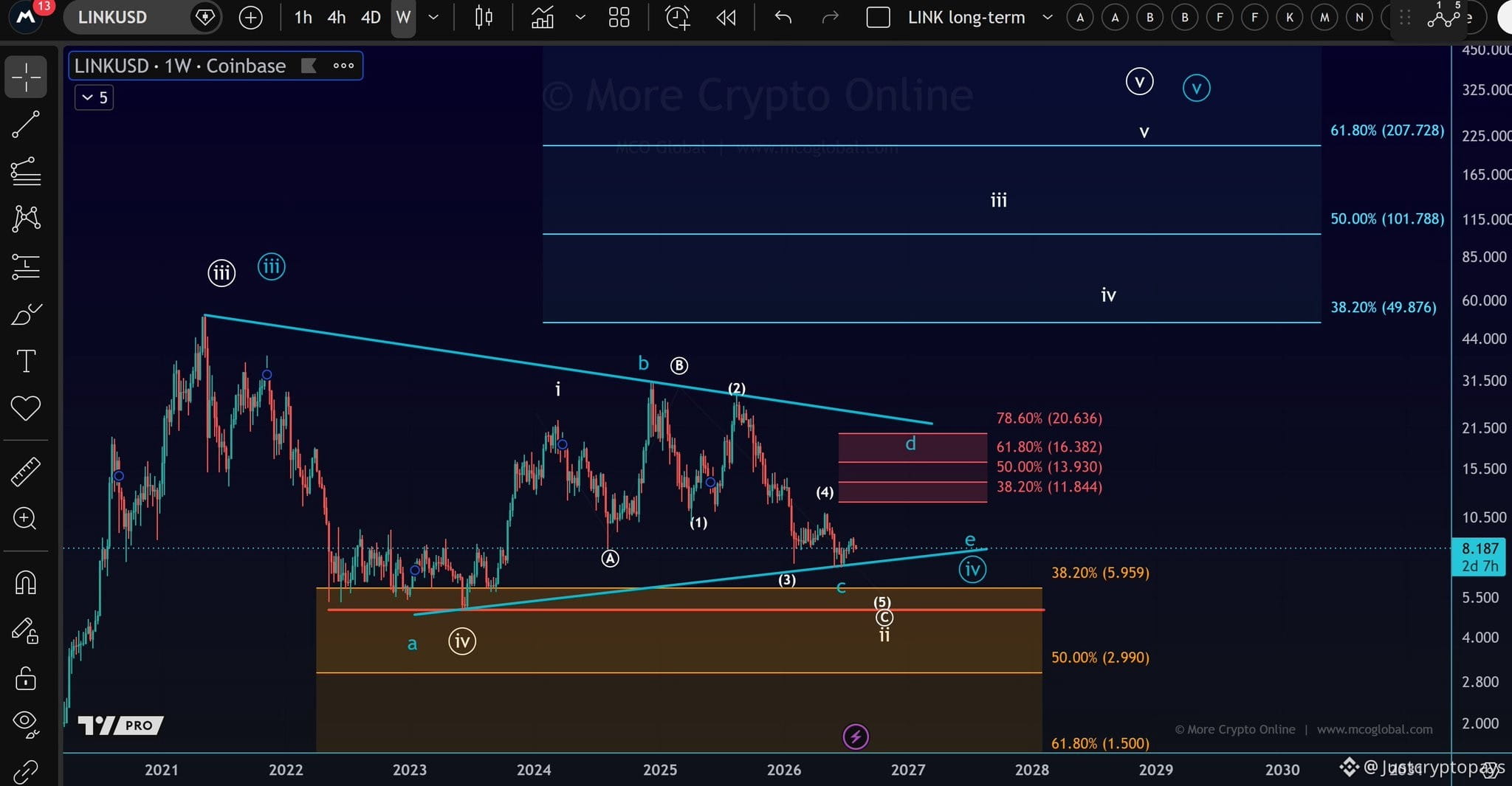Open the drawings link chain icon
Viewport: 1512px width, 786px height.
[x=26, y=771]
